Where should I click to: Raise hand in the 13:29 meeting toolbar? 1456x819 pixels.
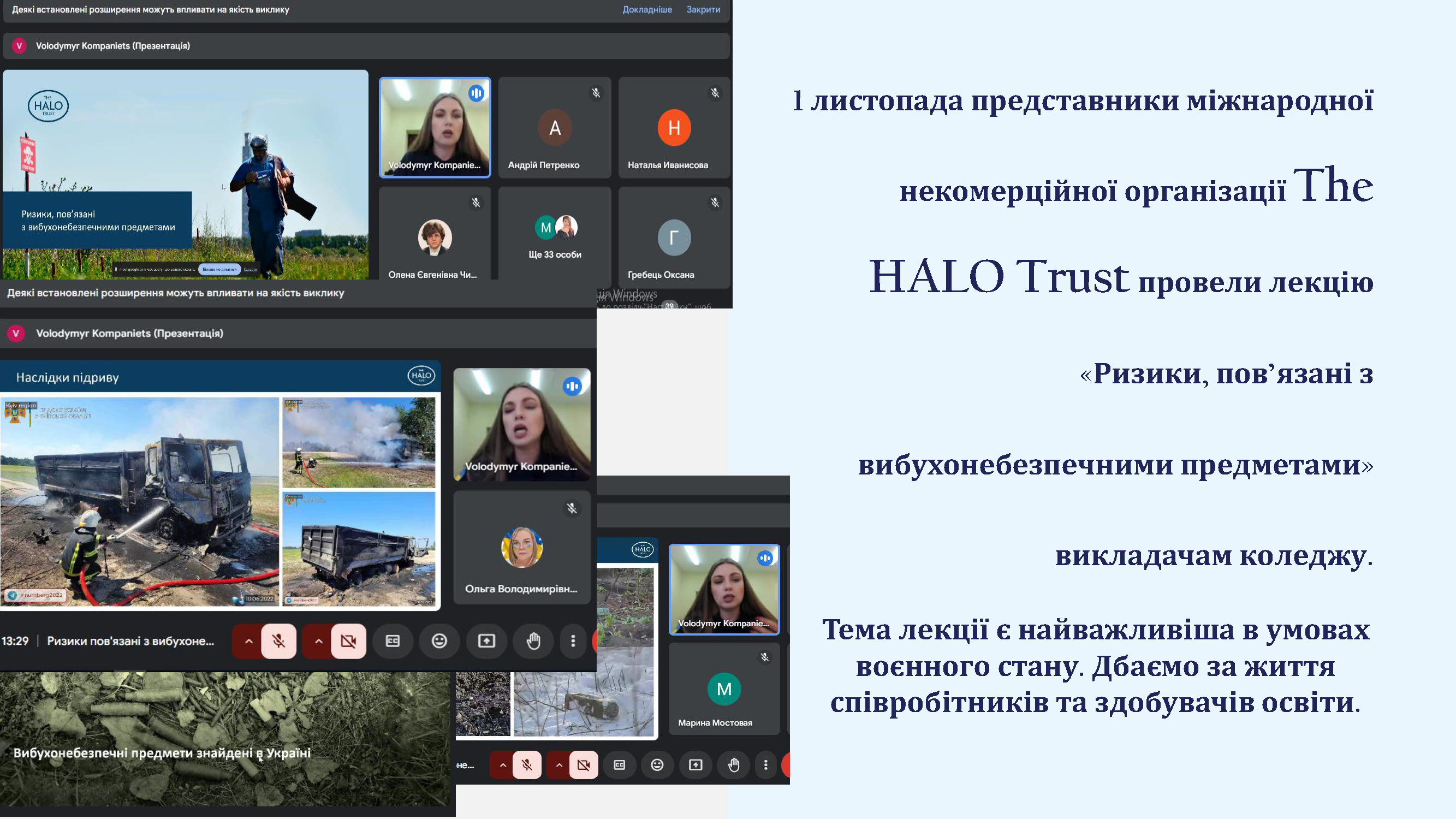tap(533, 641)
